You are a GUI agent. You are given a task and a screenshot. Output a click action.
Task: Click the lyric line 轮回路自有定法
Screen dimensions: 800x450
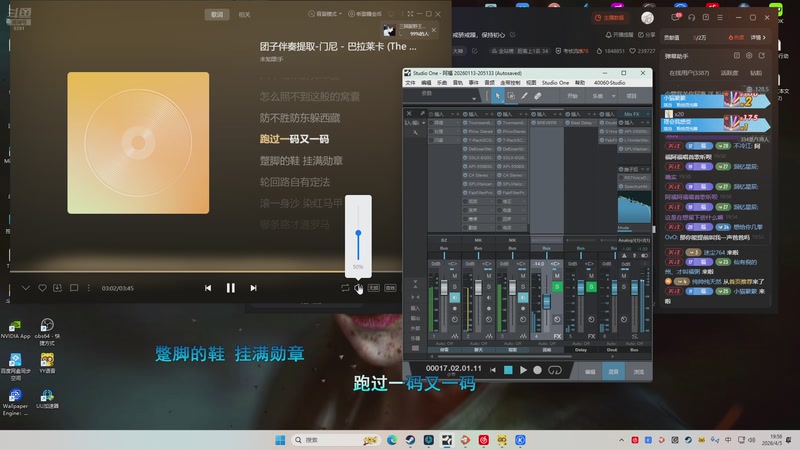point(294,182)
